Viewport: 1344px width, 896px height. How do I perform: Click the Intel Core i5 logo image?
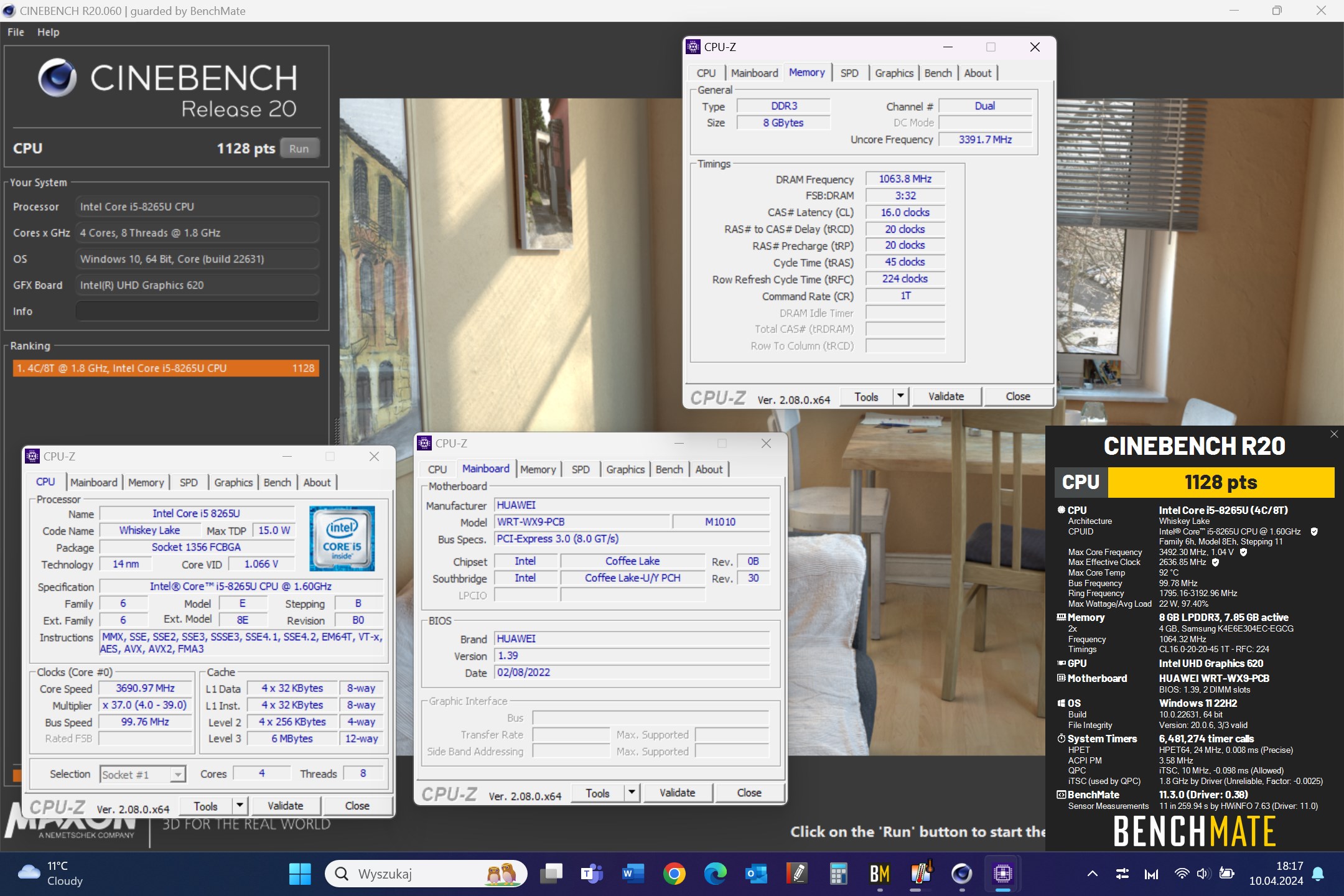[342, 538]
